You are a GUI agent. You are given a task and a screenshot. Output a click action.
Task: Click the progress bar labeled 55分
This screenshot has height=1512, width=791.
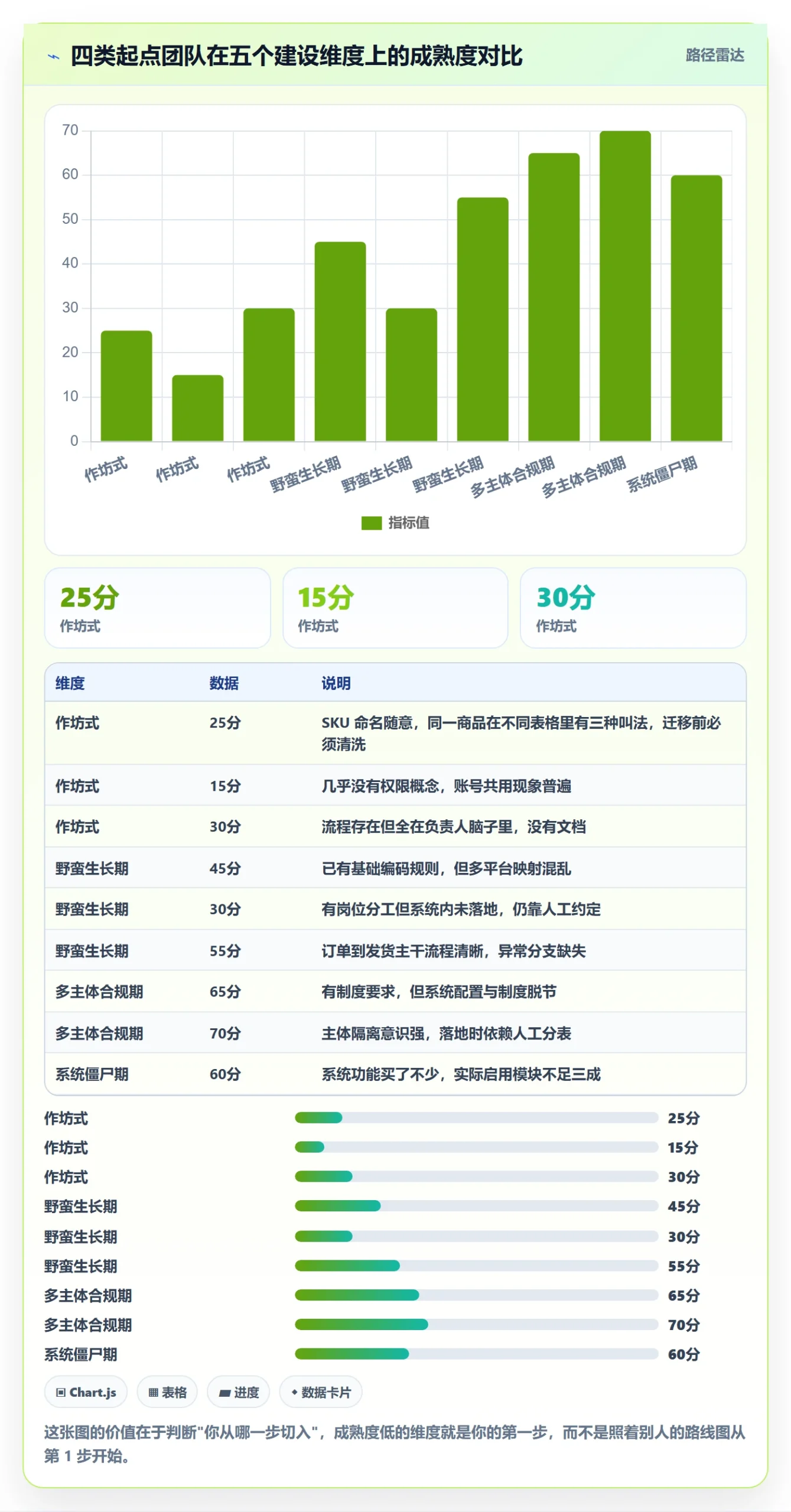[x=477, y=1266]
